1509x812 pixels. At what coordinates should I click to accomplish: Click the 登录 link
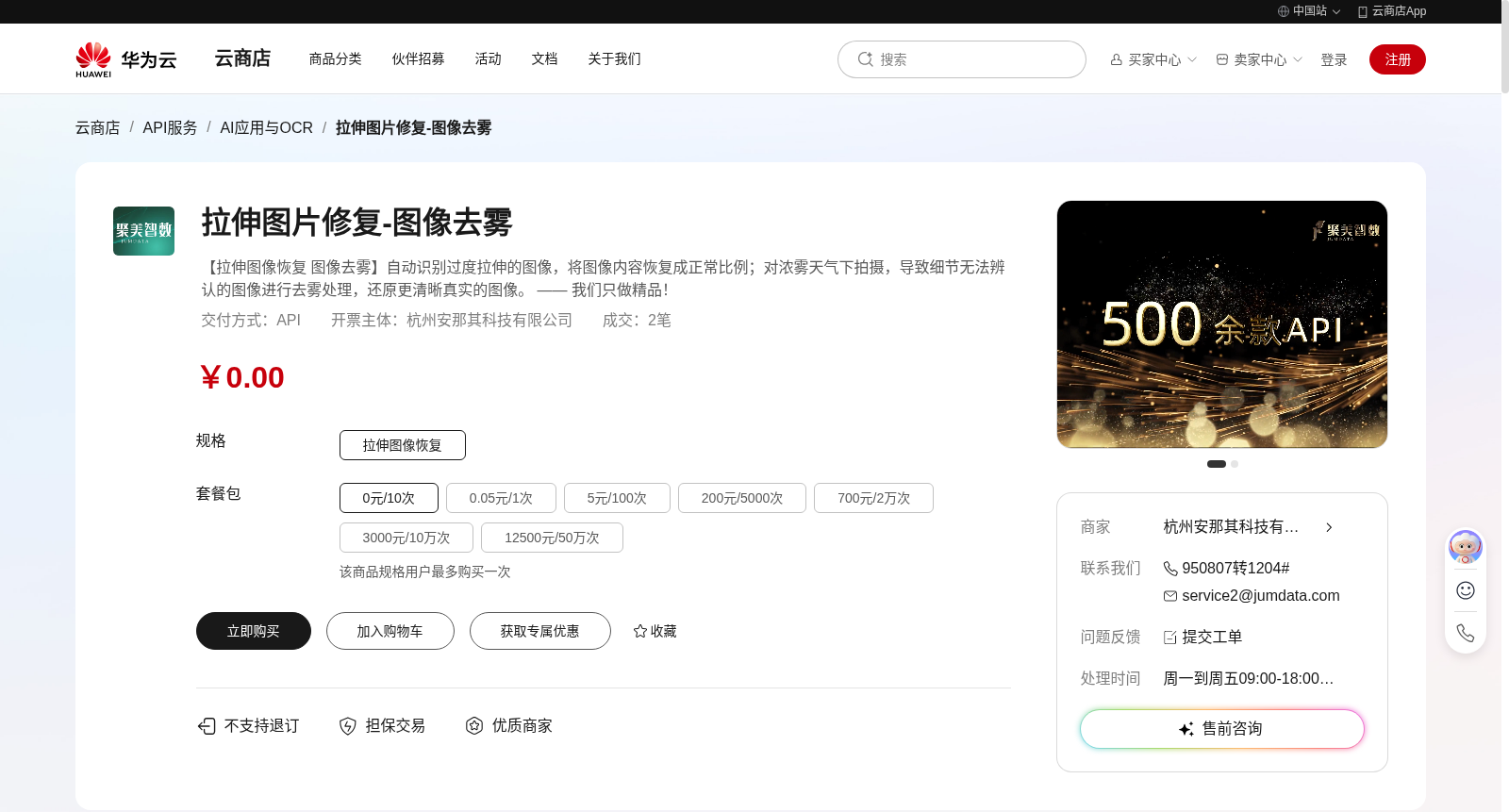[x=1334, y=59]
